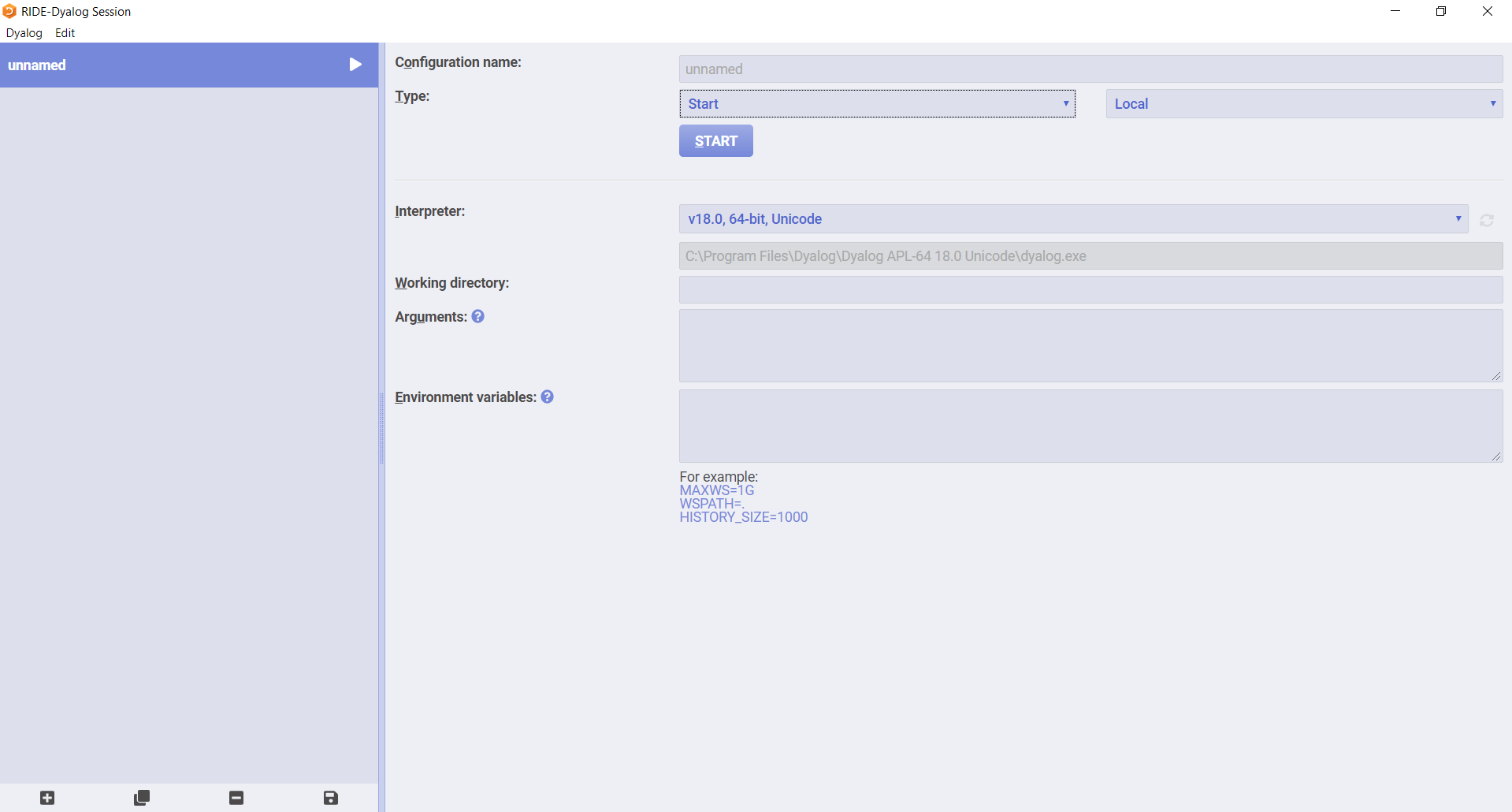Refresh the interpreter list
The height and width of the screenshot is (812, 1512).
point(1487,220)
